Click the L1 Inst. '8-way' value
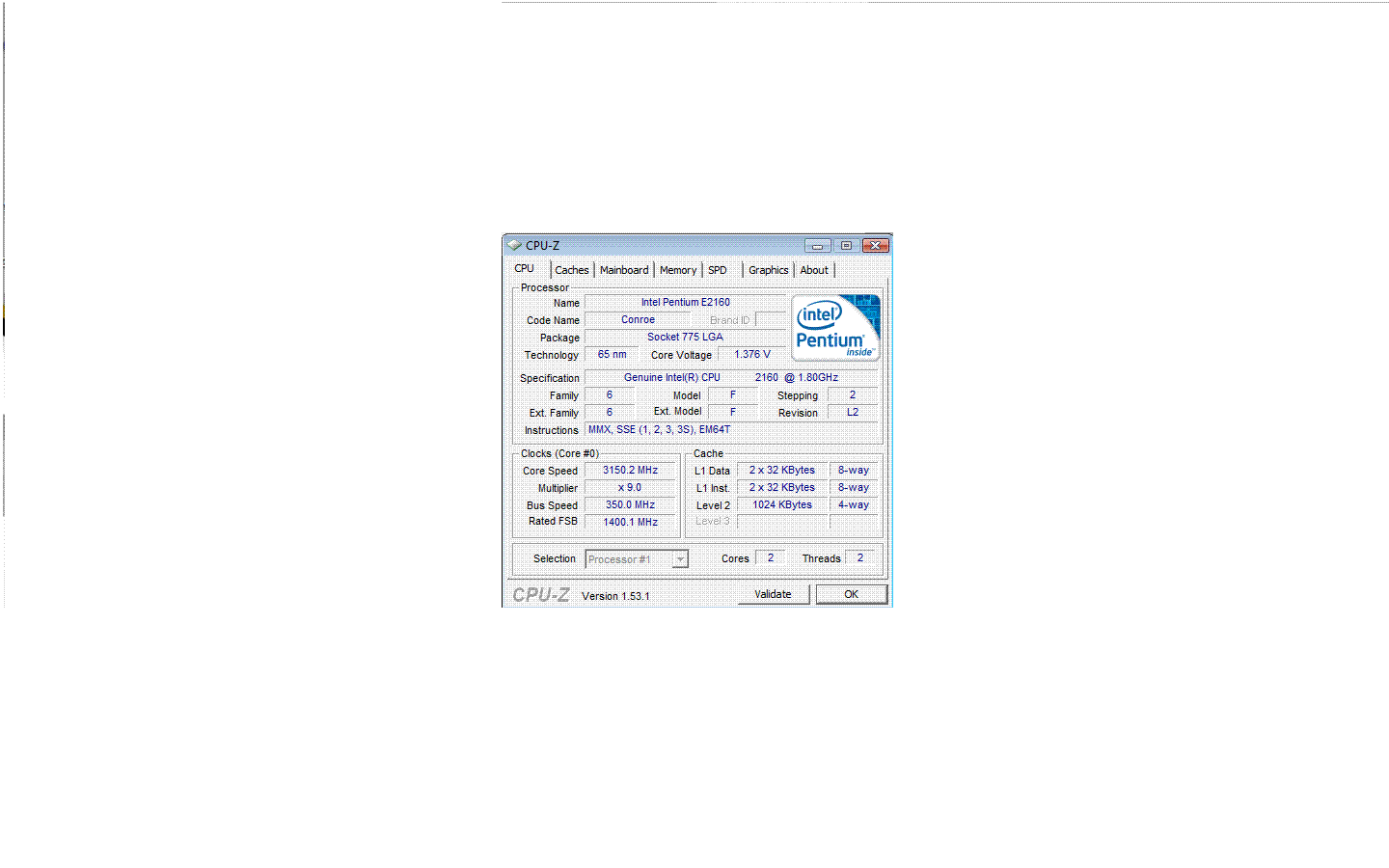This screenshot has height=868, width=1389. [x=854, y=487]
